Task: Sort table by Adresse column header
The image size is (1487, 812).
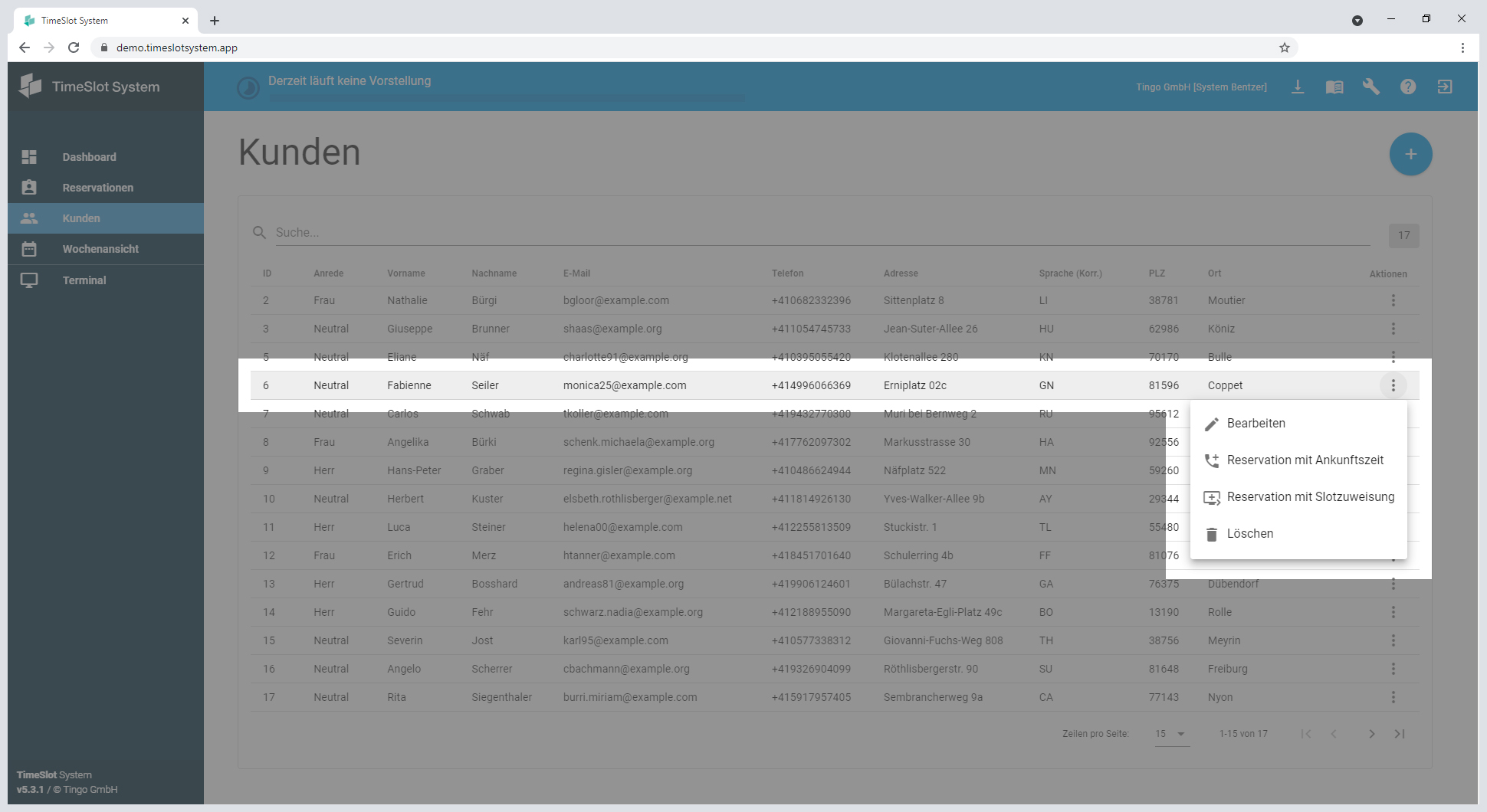Action: (x=901, y=273)
